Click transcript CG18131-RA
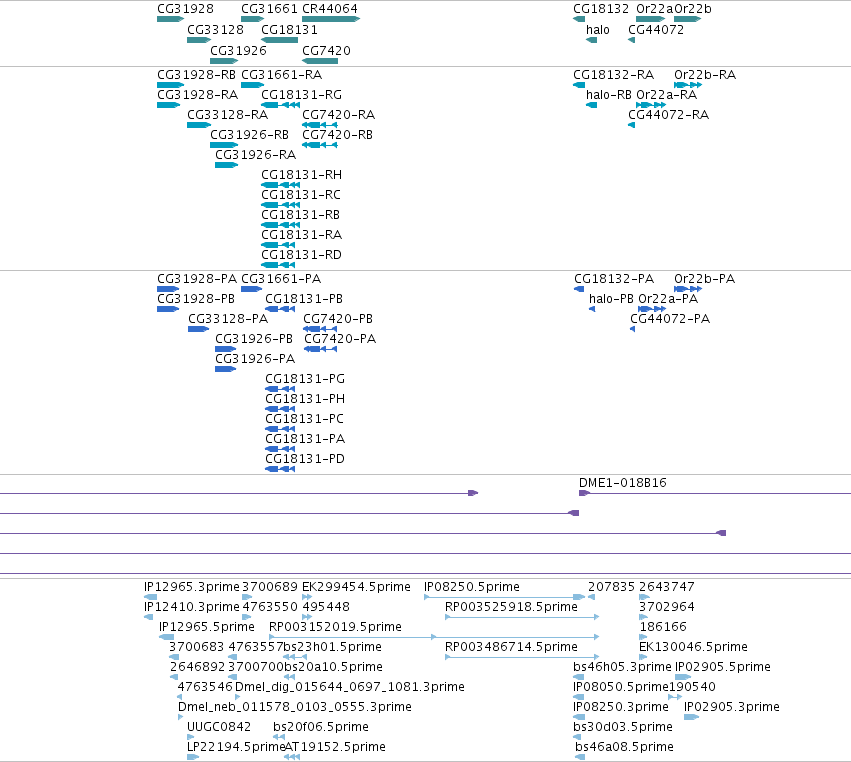Image resolution: width=851 pixels, height=762 pixels. point(302,234)
